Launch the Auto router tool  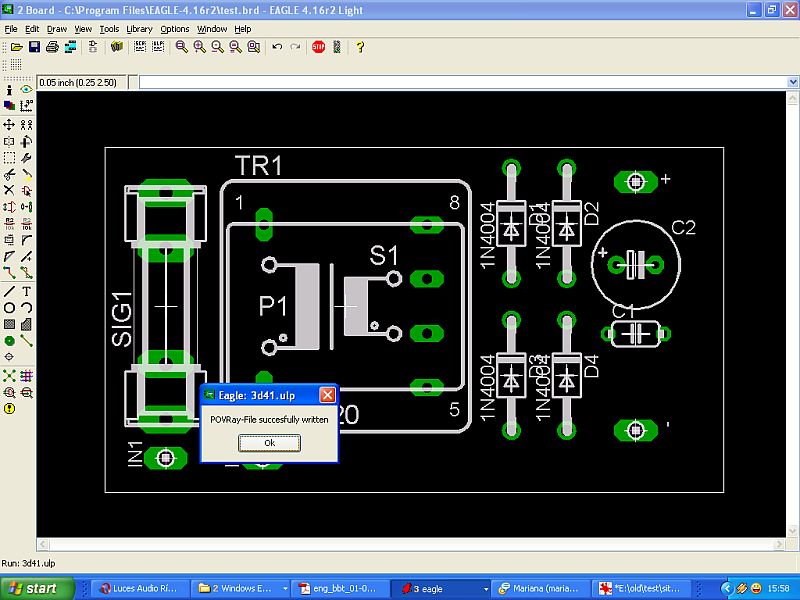[26, 376]
